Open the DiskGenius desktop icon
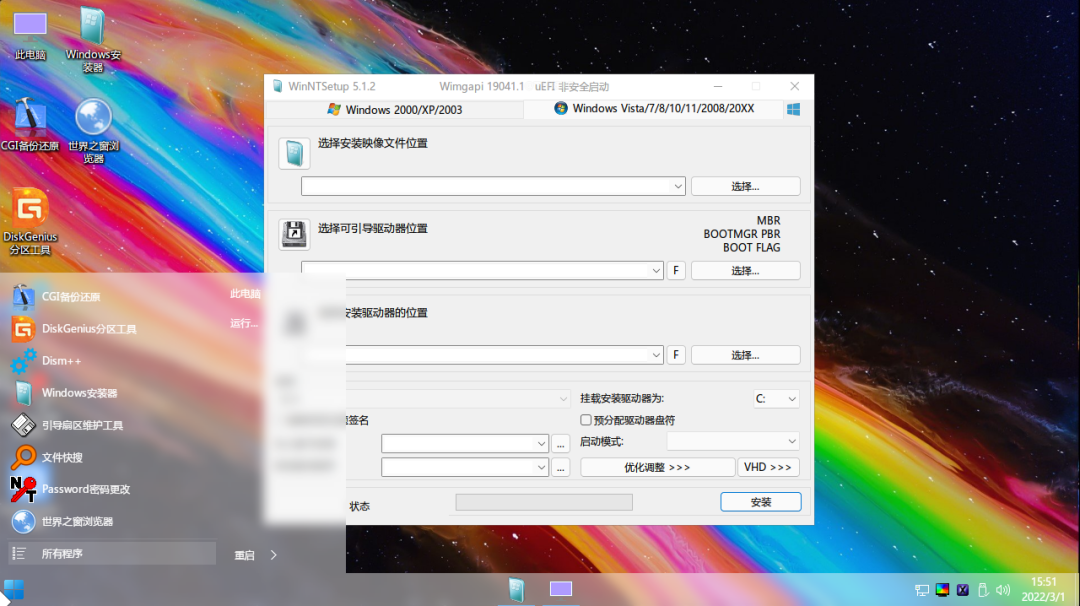This screenshot has width=1080, height=606. click(30, 221)
